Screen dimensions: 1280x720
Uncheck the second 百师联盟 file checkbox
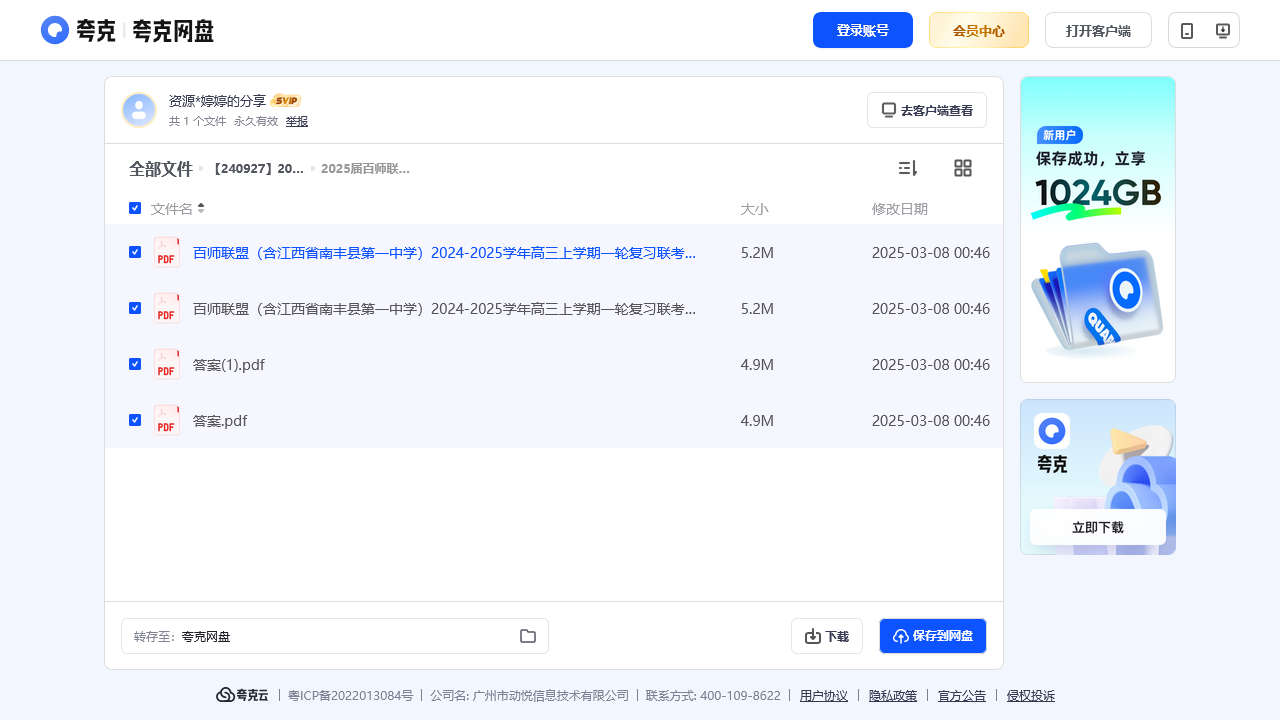[135, 308]
